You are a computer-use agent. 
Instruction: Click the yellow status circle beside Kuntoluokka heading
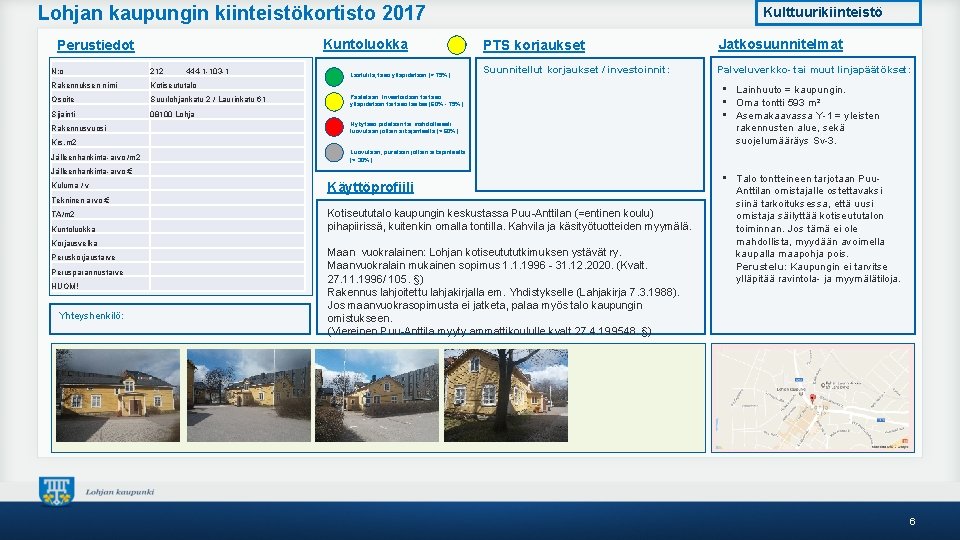click(457, 45)
